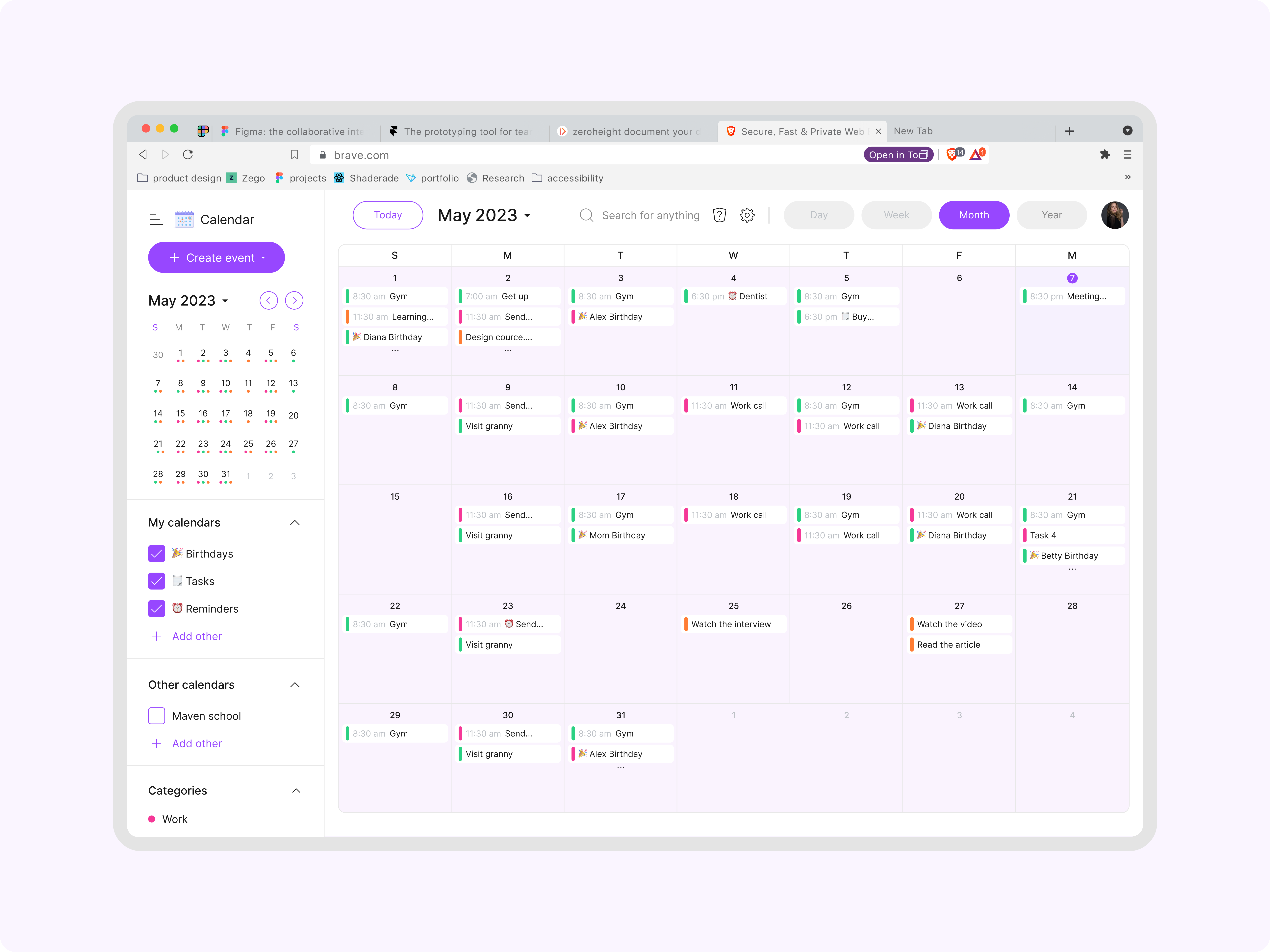
Task: Open the Create event dropdown button
Action: tap(216, 258)
